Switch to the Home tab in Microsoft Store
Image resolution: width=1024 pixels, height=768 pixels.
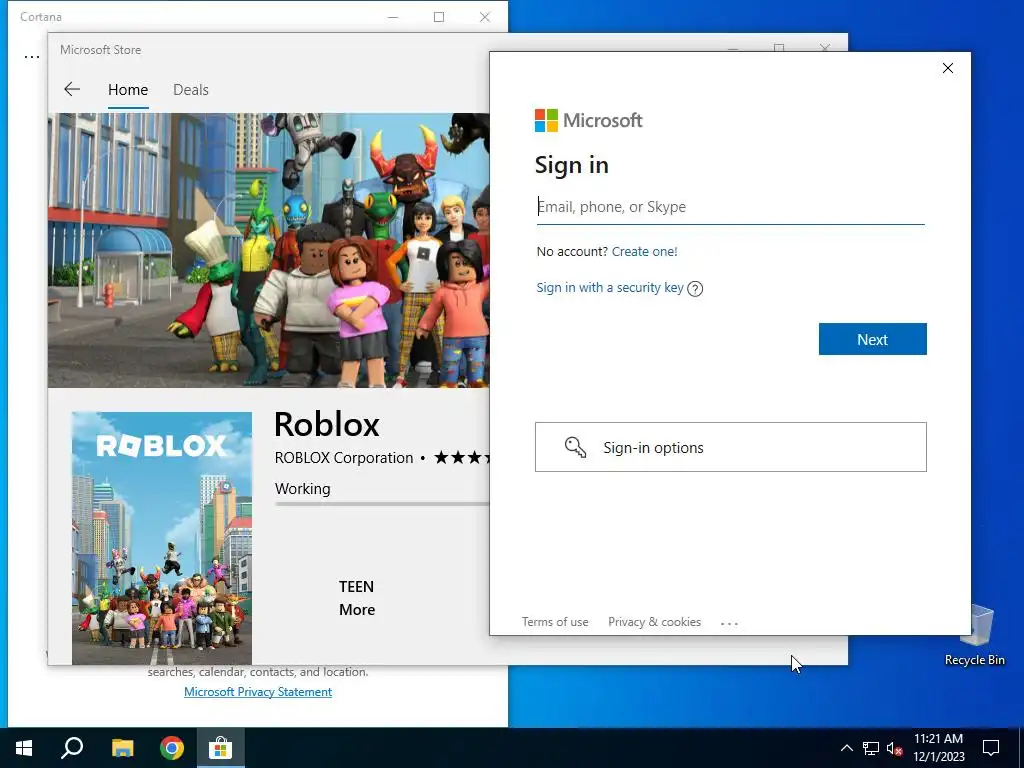128,89
